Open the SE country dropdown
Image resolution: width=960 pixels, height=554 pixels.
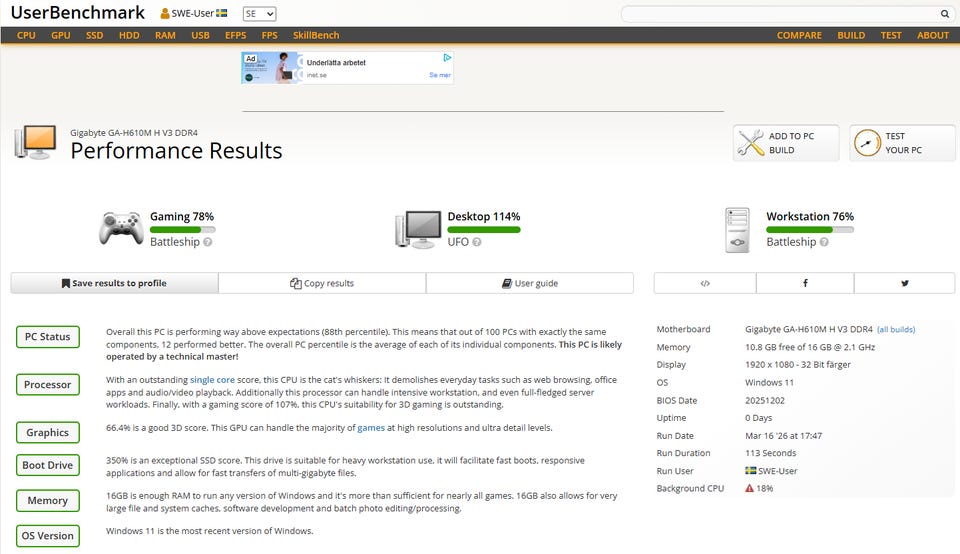click(260, 13)
